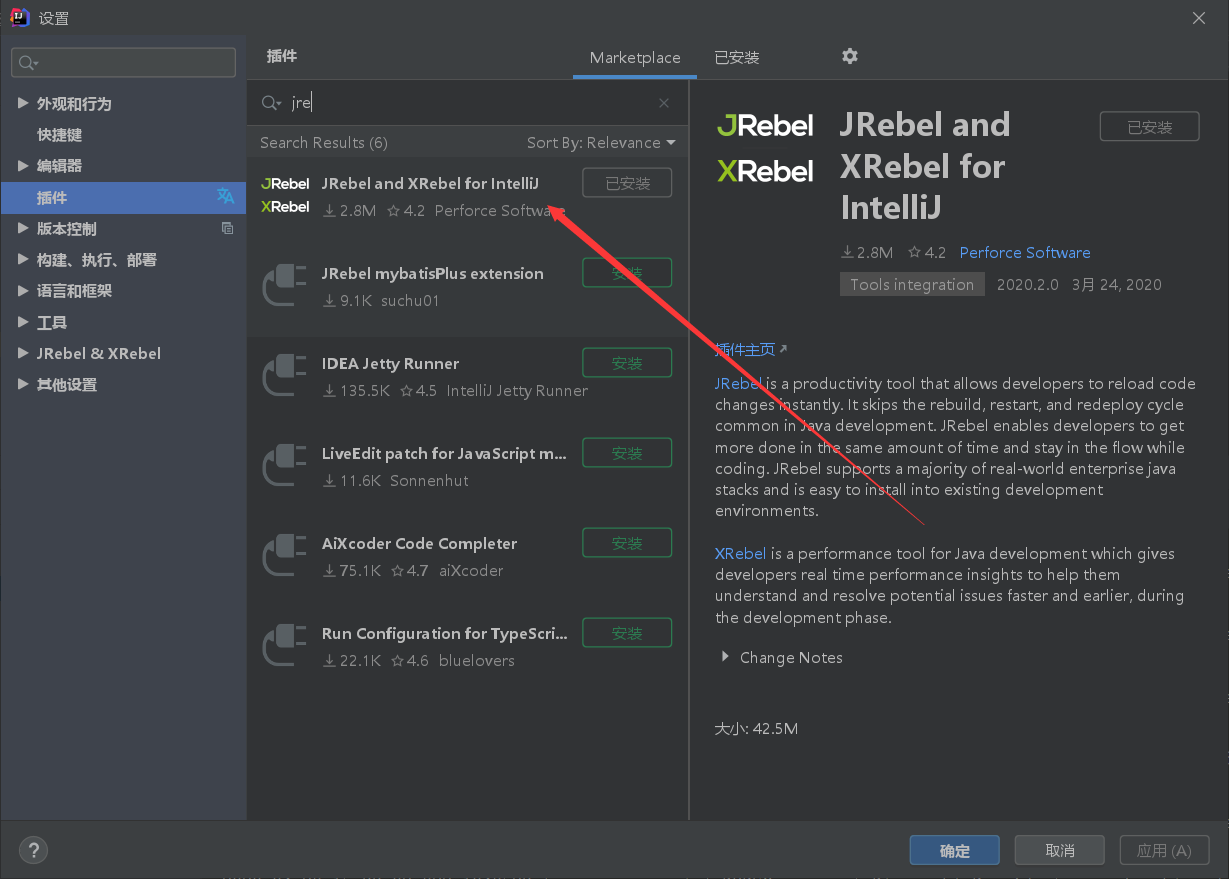Image resolution: width=1229 pixels, height=879 pixels.
Task: Expand the 版本控制 settings node
Action: tap(23, 228)
